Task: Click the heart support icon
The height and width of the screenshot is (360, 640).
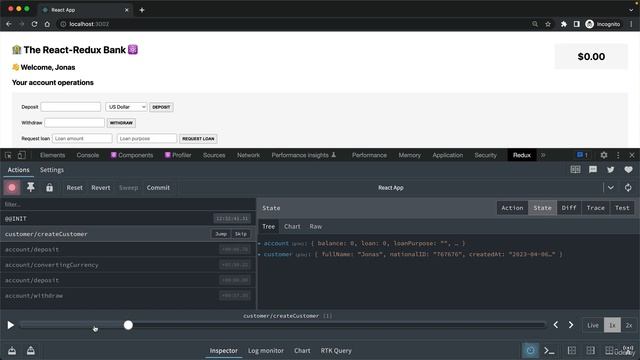Action: 628,169
